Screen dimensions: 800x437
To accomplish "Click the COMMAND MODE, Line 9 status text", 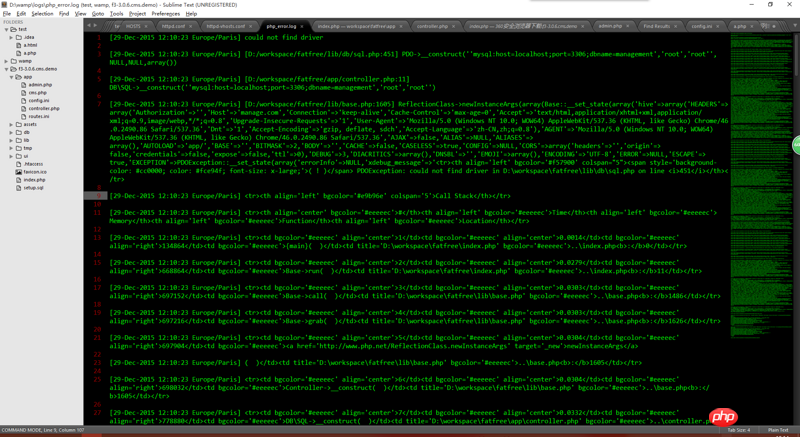I will [43, 430].
